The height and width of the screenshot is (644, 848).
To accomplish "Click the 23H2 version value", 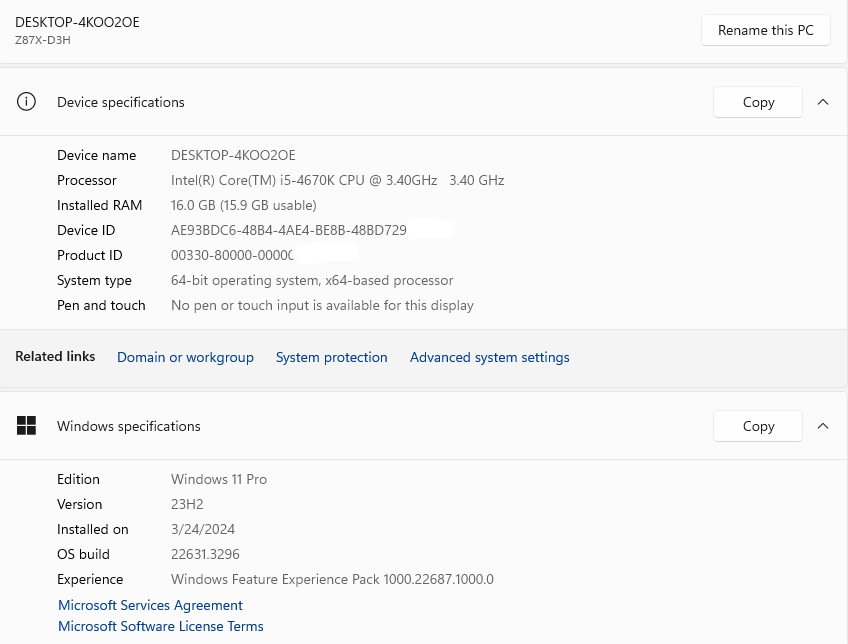I will coord(187,504).
